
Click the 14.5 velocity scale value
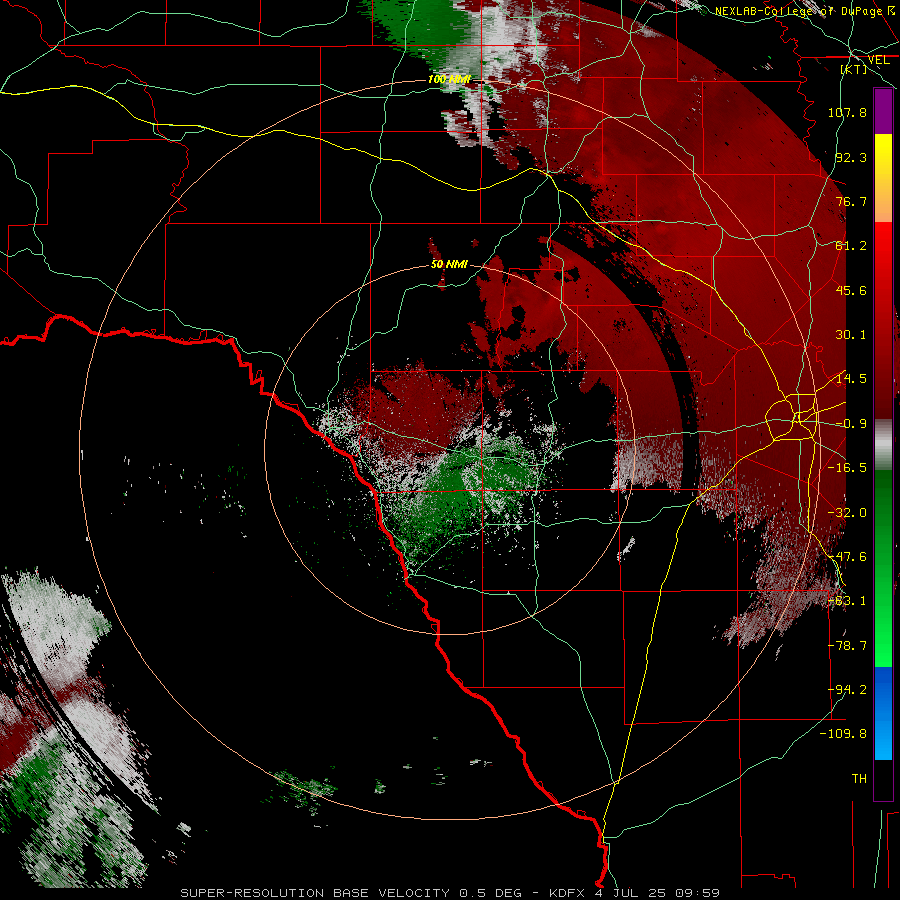[x=851, y=379]
